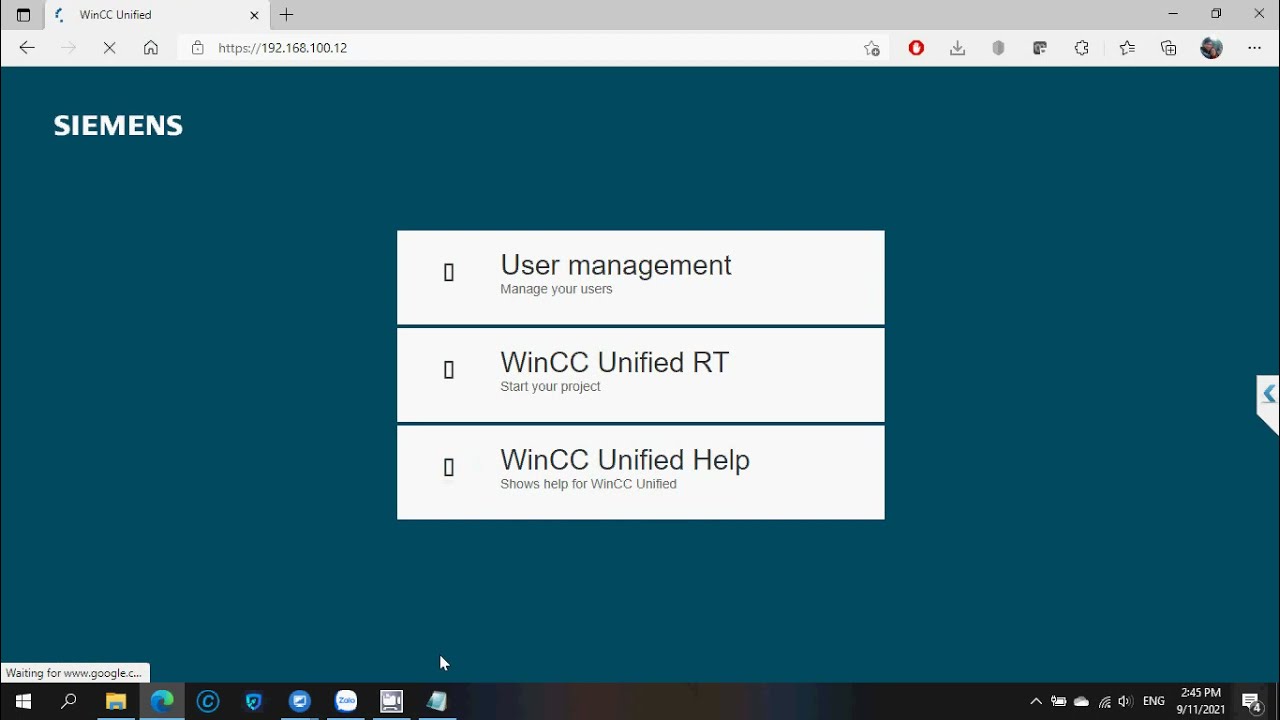Add this page to favorites

coord(872,47)
